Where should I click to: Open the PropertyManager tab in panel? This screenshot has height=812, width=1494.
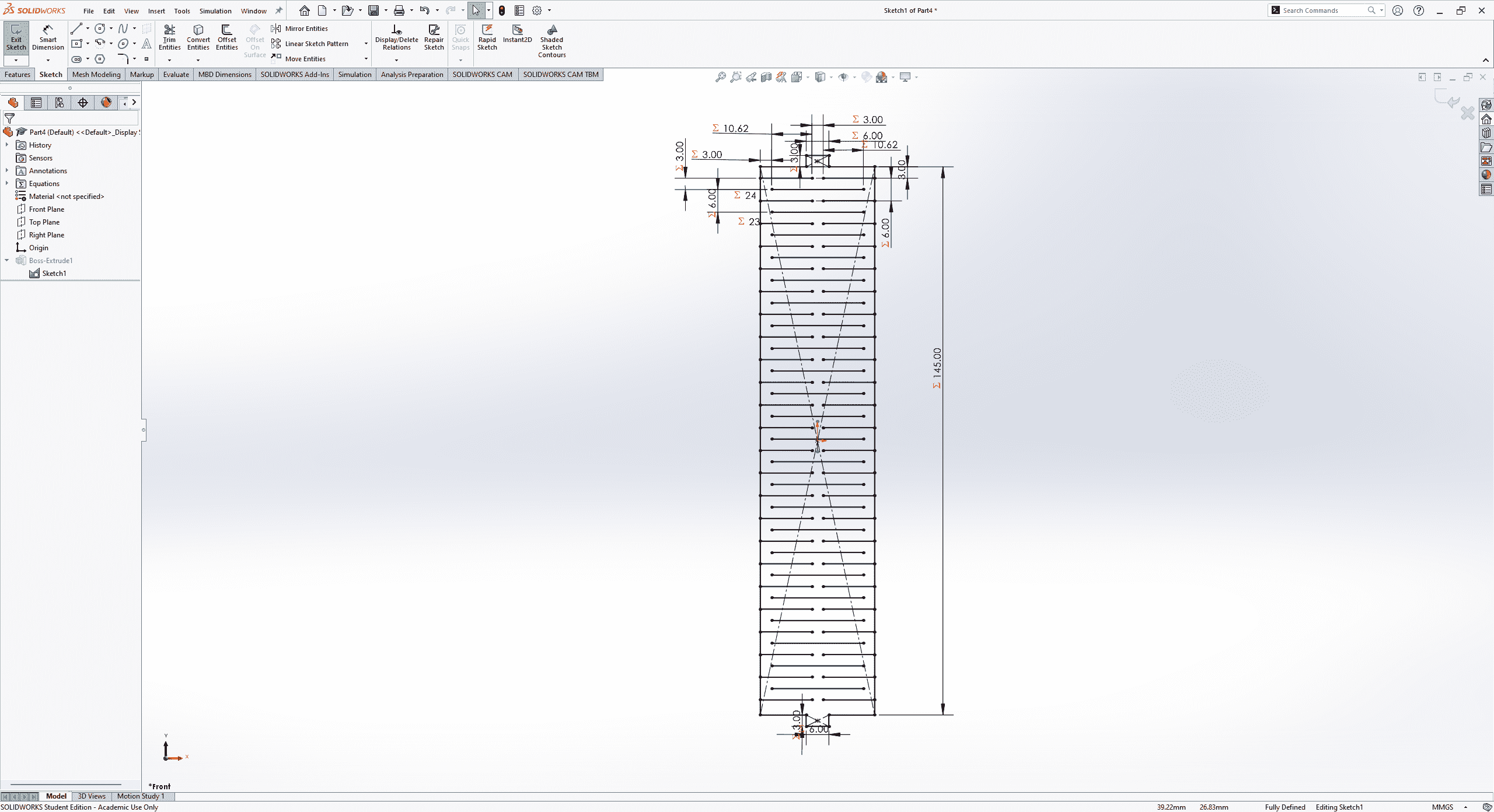36,103
